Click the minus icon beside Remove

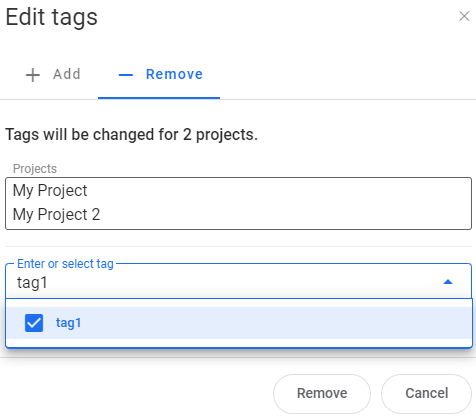coord(126,75)
